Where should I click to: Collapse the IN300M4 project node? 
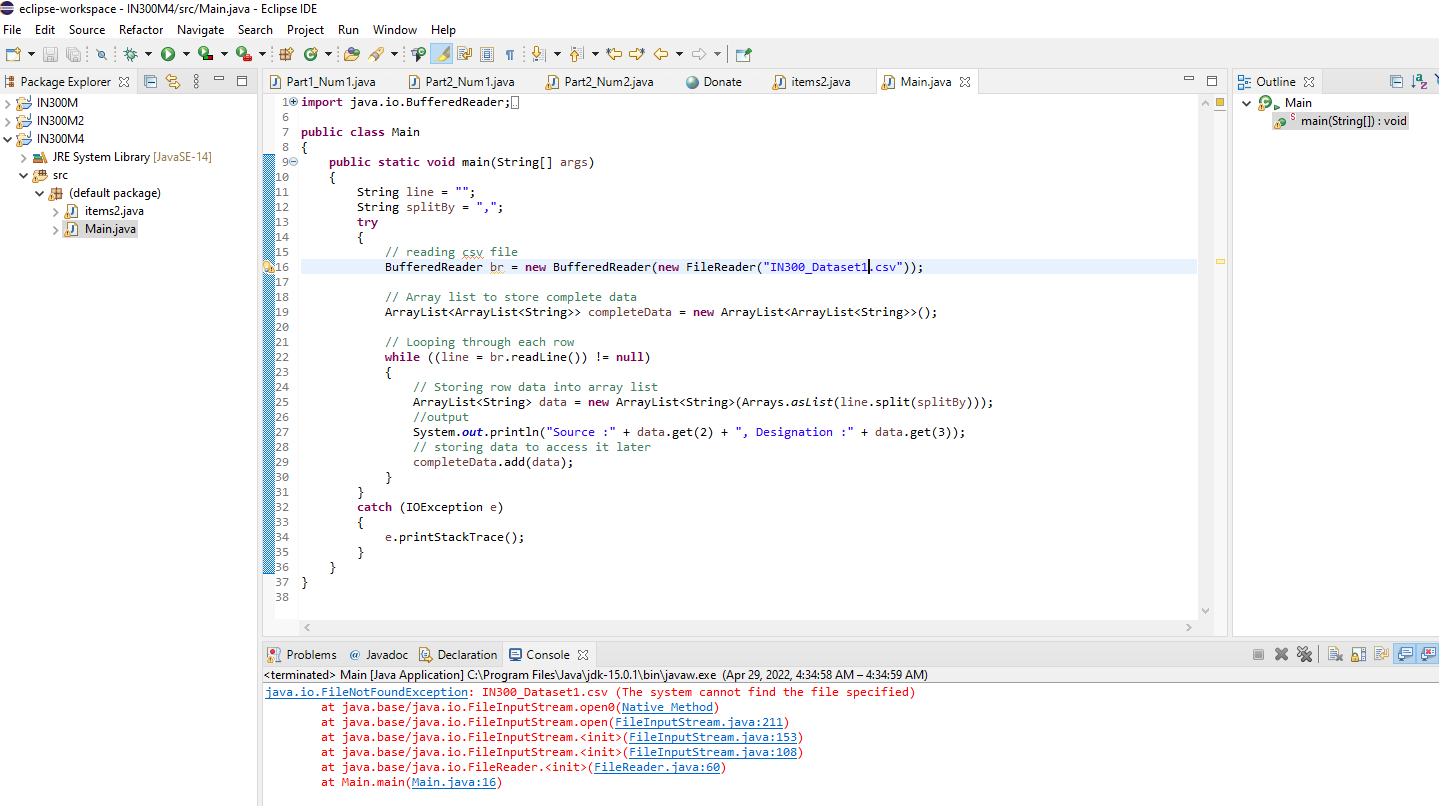click(9, 139)
